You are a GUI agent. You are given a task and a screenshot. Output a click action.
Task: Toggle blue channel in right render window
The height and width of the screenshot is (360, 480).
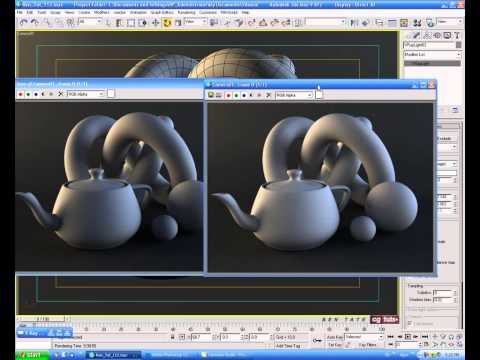click(x=244, y=95)
